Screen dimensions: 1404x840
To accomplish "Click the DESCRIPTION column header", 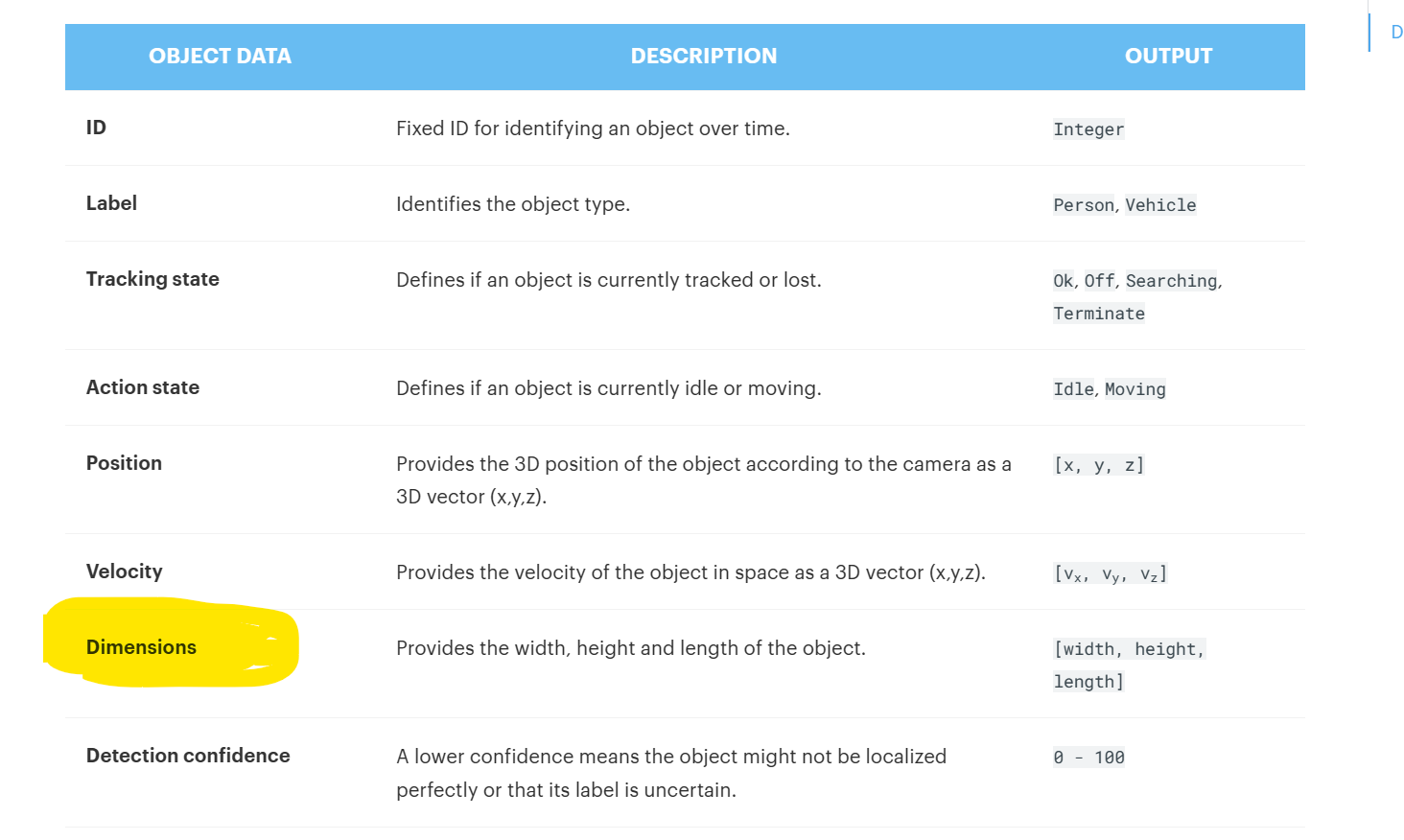I will pyautogui.click(x=703, y=57).
